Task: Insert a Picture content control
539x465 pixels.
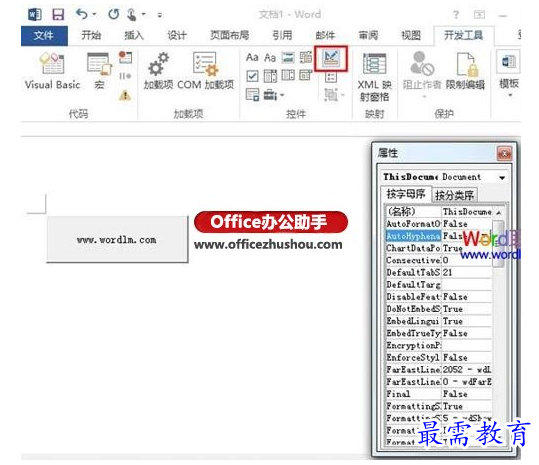Action: [288, 57]
